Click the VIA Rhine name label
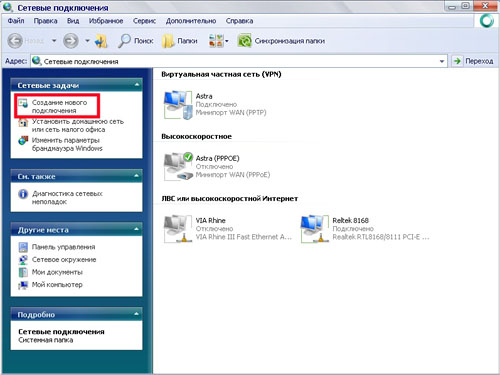Viewport: 500px width, 375px height. (210, 220)
